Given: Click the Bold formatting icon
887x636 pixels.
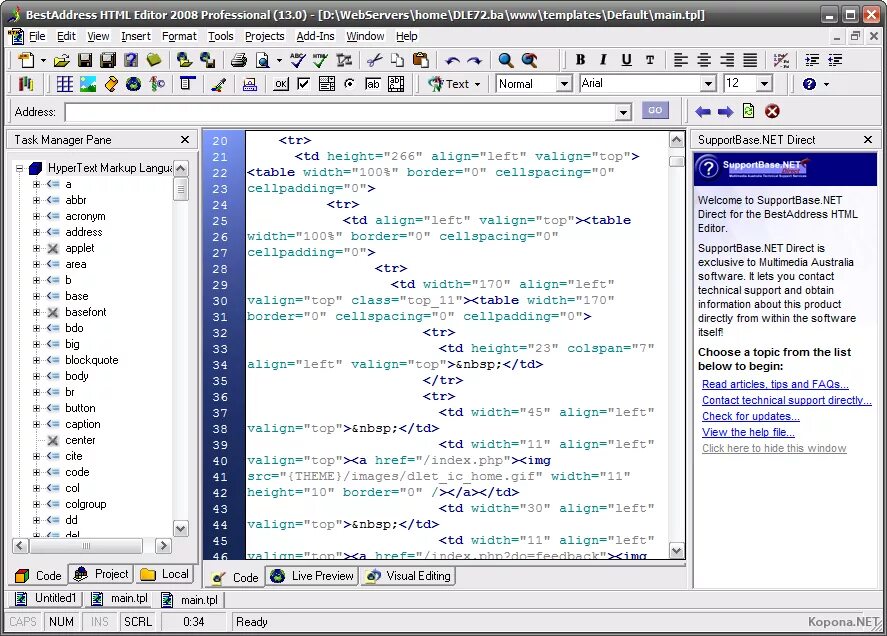Looking at the screenshot, I should coord(580,60).
